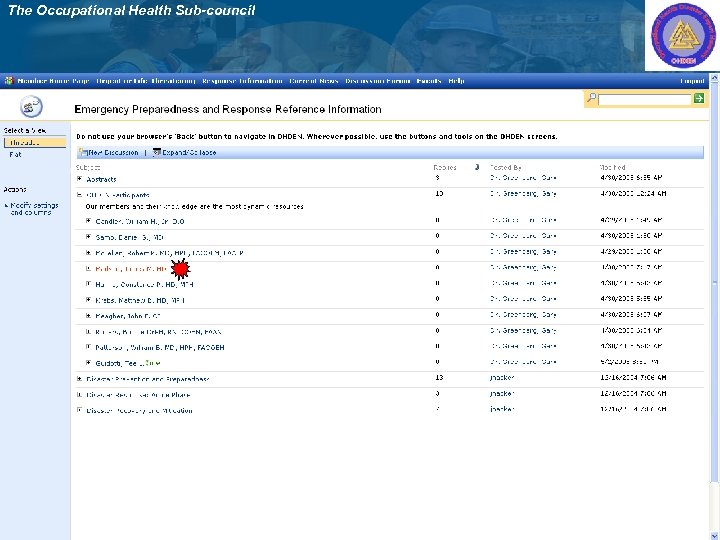Sort by Replies column header

[444, 168]
